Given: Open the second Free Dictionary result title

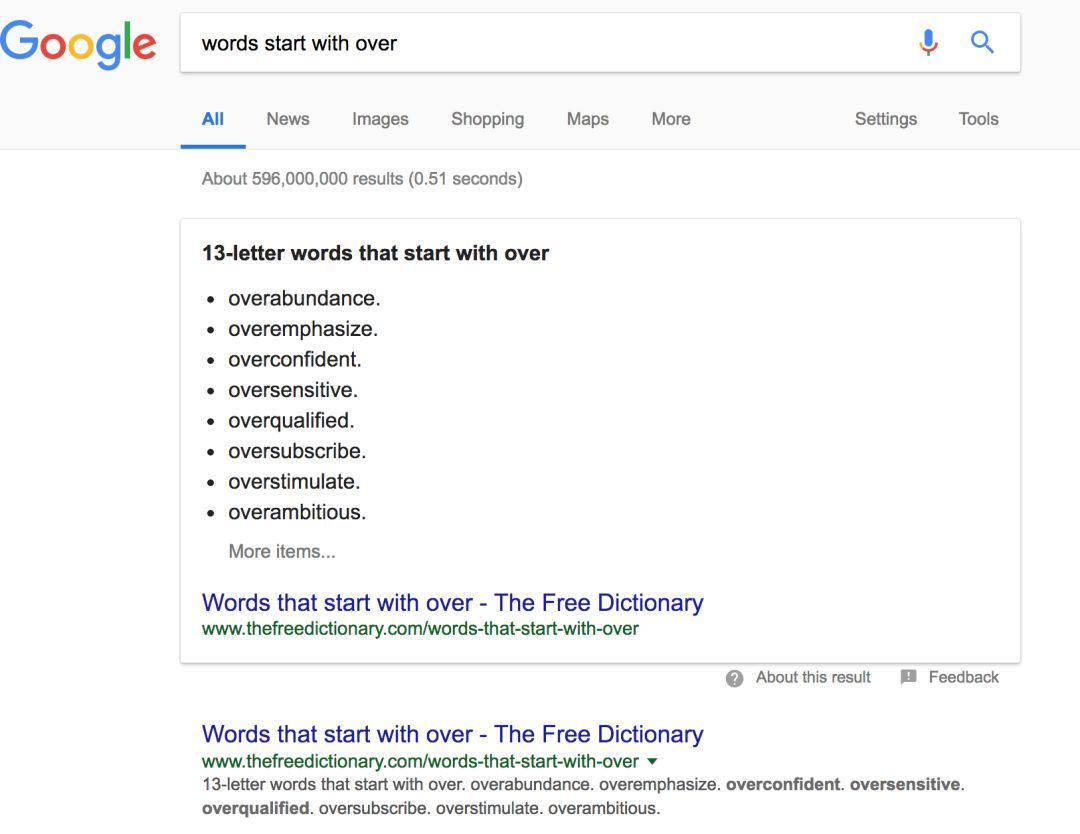Looking at the screenshot, I should tap(452, 734).
